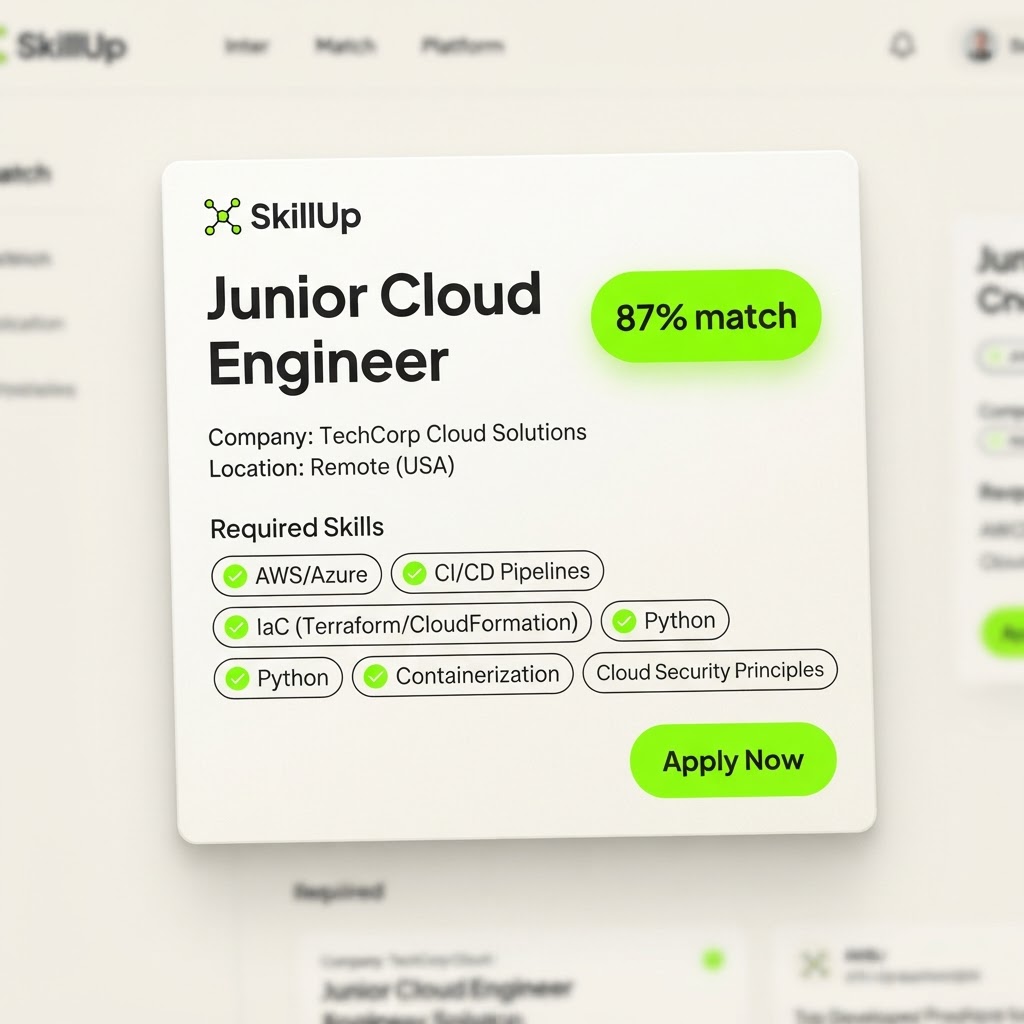1024x1024 pixels.
Task: Click the 87% match badge
Action: click(x=706, y=316)
